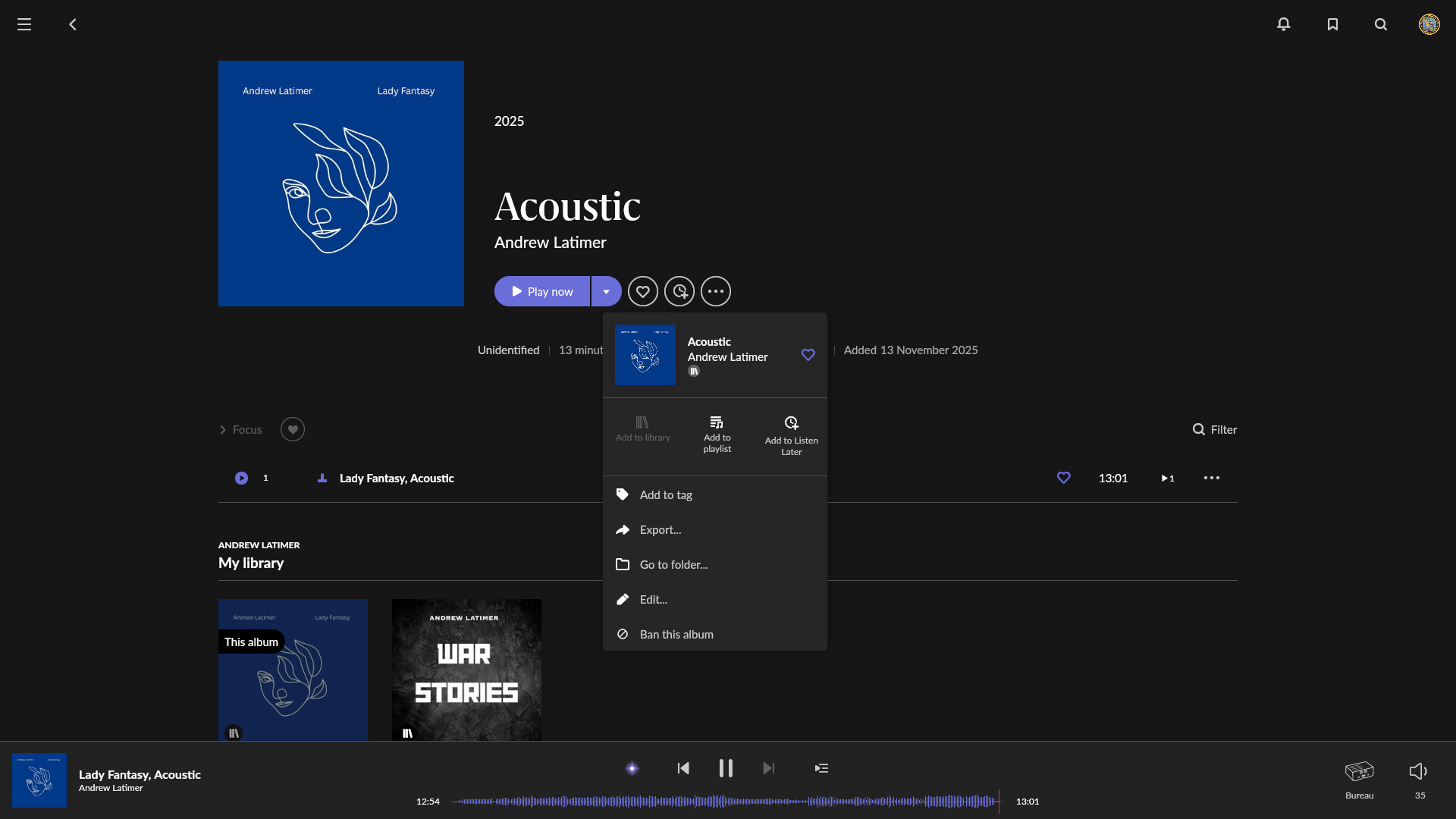The image size is (1456, 819).
Task: Toggle the heart filter next to Focus
Action: 293,429
